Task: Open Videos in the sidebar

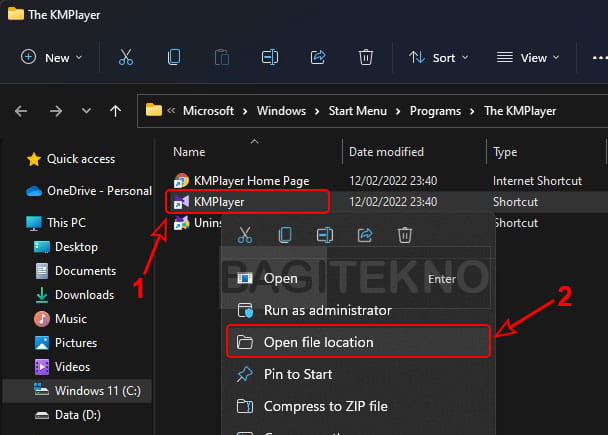Action: point(62,367)
